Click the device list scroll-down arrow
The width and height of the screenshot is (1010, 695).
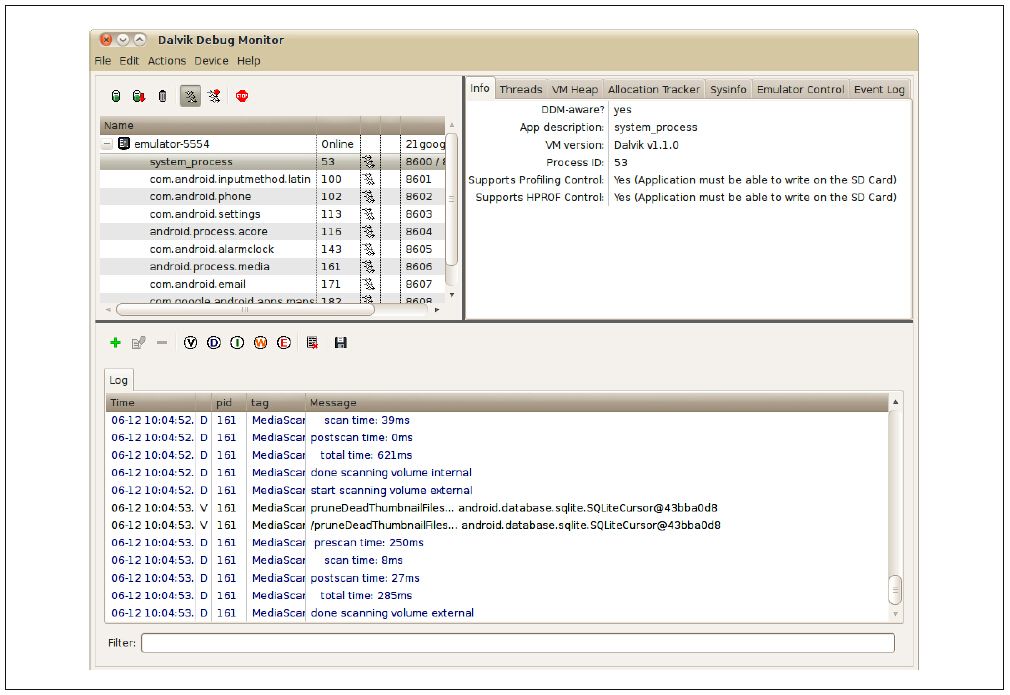point(452,295)
